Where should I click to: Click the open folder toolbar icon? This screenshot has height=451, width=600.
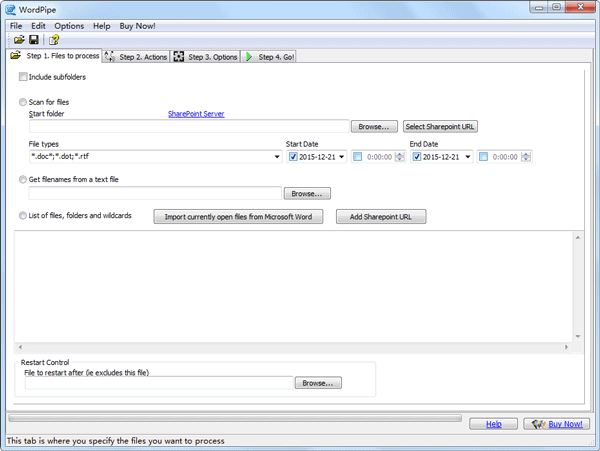(19, 39)
